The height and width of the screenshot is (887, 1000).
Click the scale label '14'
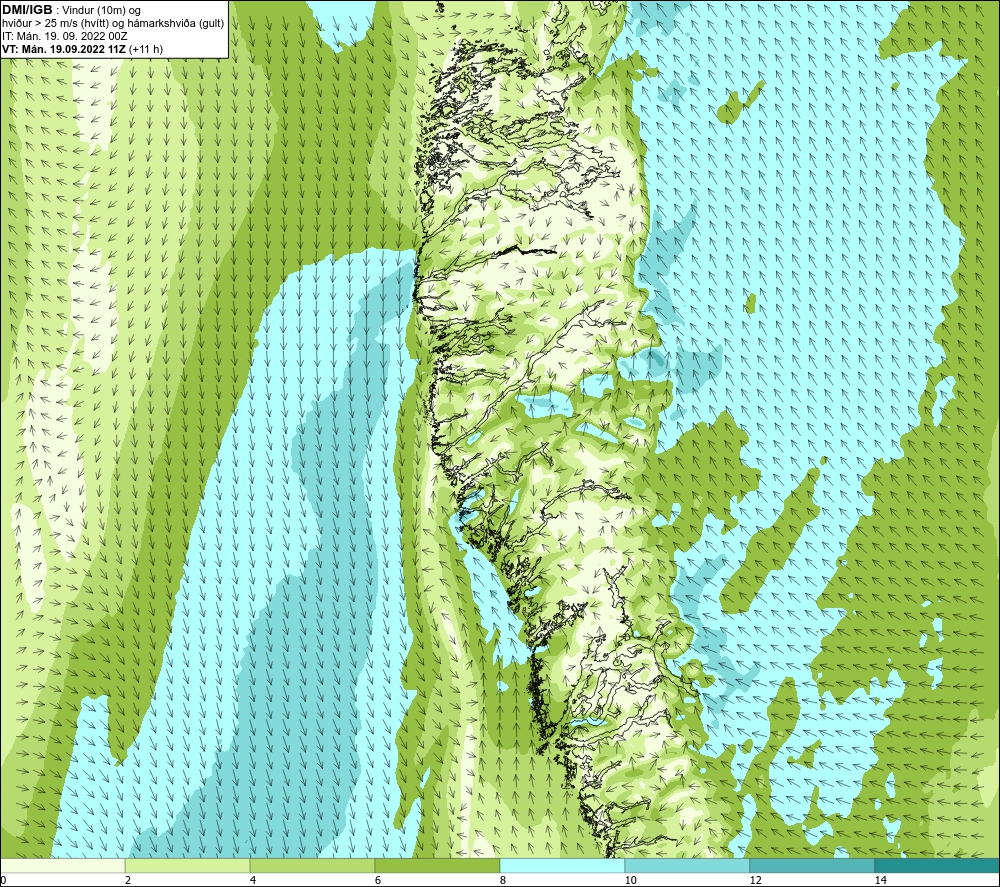880,880
